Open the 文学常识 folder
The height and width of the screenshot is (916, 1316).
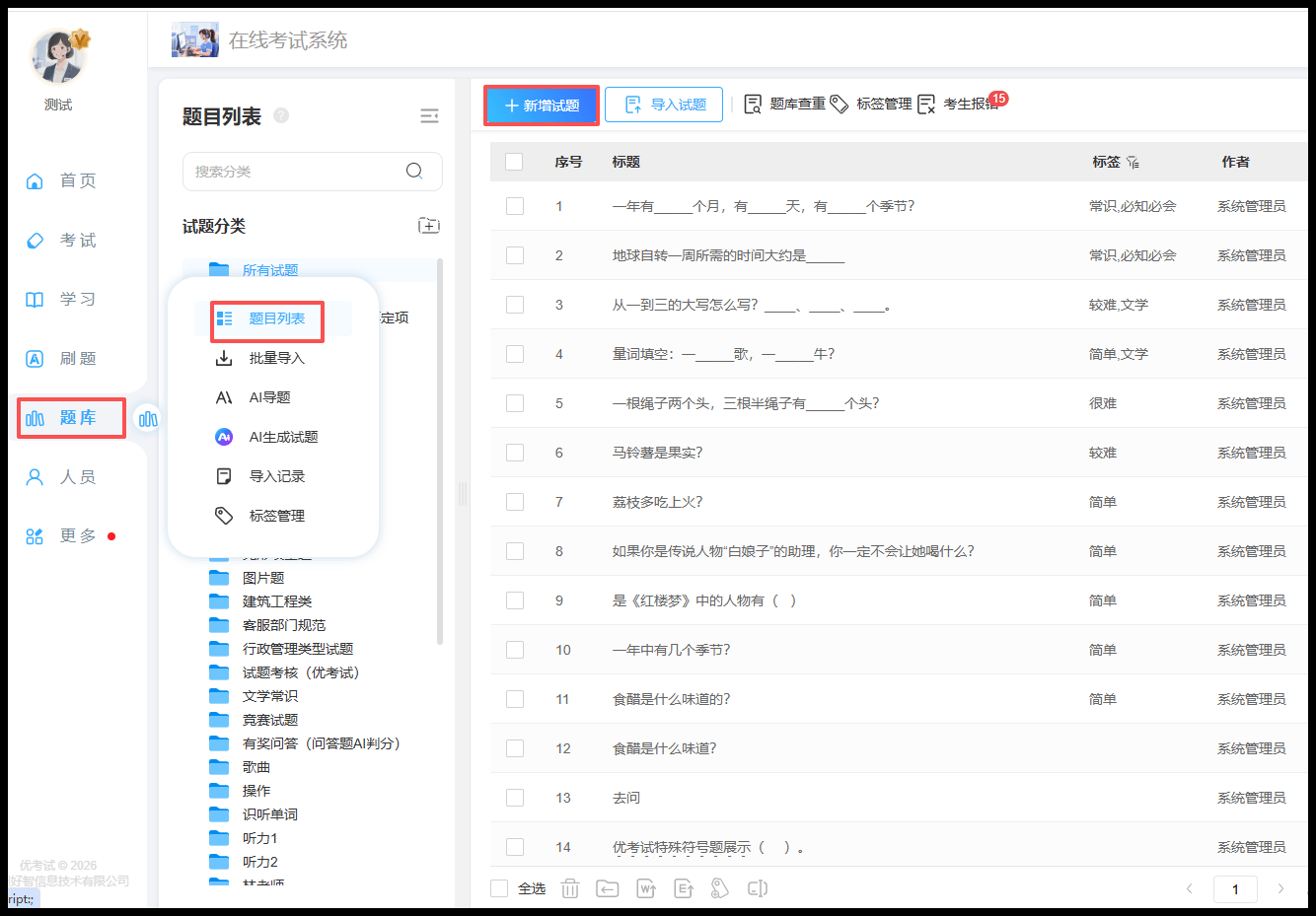[x=270, y=696]
